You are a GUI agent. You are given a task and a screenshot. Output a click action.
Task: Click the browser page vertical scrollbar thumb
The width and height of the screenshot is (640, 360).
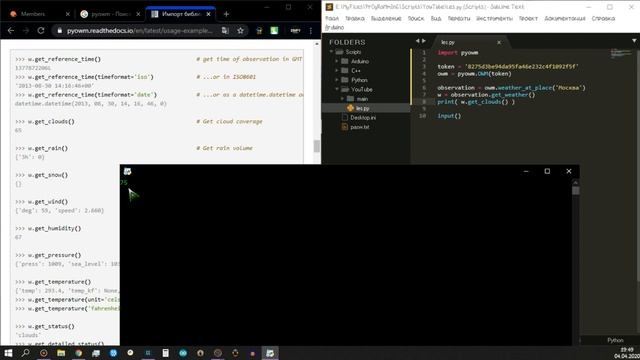317,146
